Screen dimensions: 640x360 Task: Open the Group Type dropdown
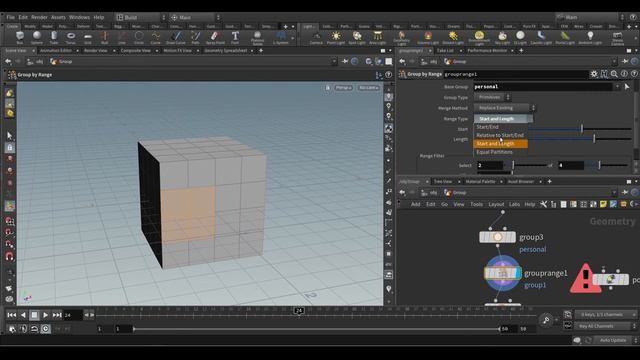492,97
